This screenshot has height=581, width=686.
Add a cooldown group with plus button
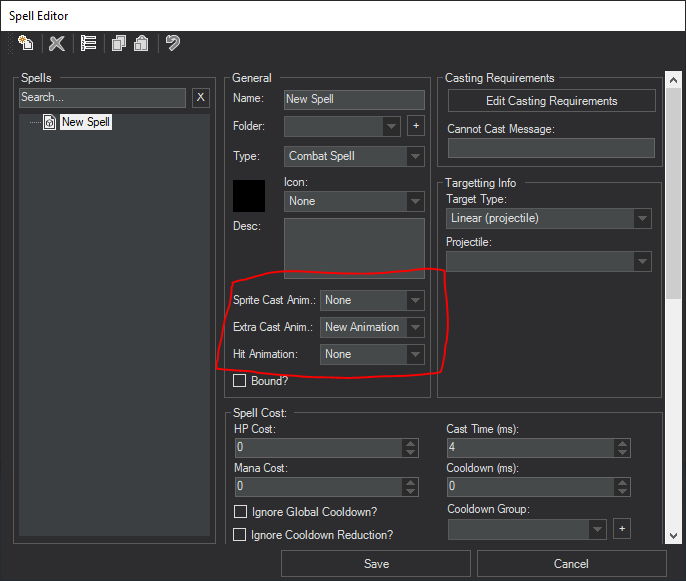(621, 528)
